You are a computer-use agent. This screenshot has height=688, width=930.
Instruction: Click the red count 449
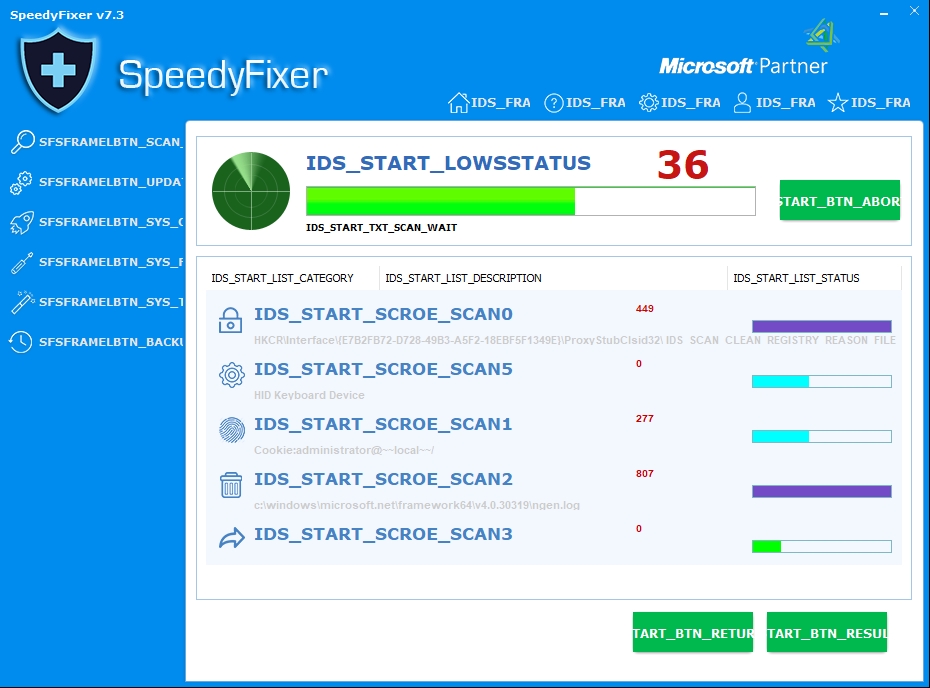645,308
